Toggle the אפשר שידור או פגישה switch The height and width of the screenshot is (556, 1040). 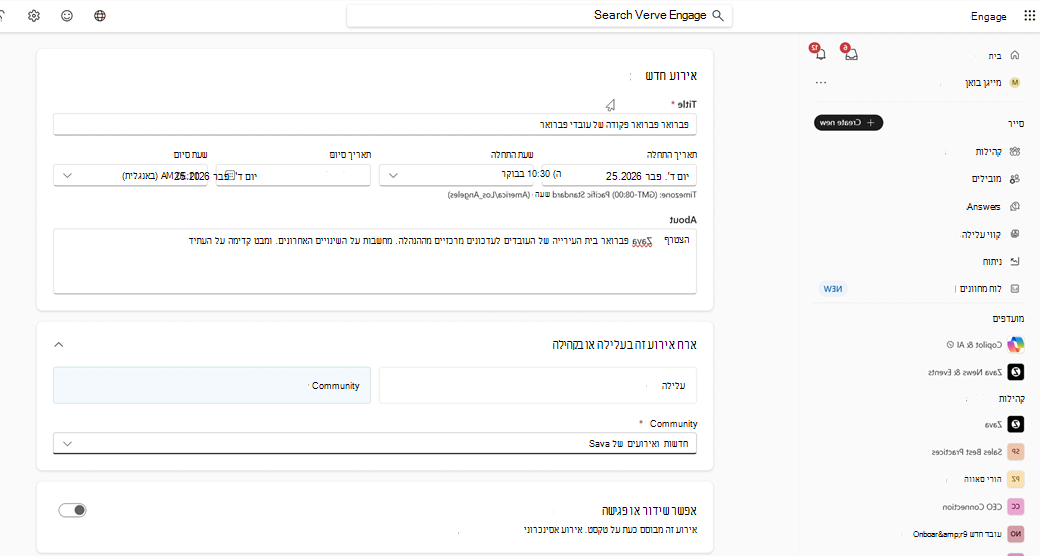tap(72, 510)
